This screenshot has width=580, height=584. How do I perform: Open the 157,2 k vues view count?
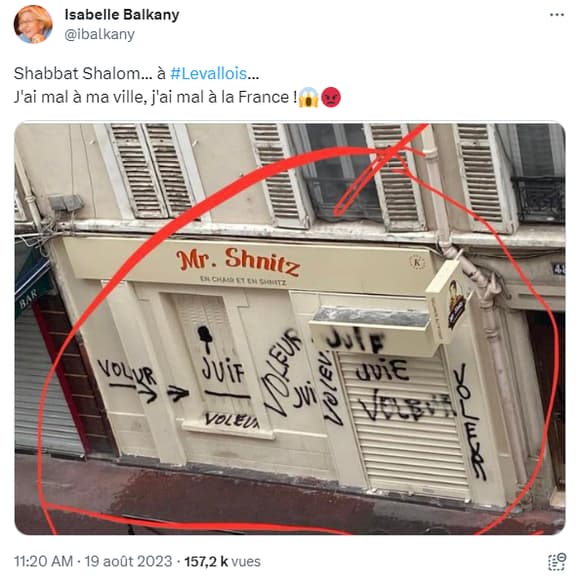(x=222, y=561)
